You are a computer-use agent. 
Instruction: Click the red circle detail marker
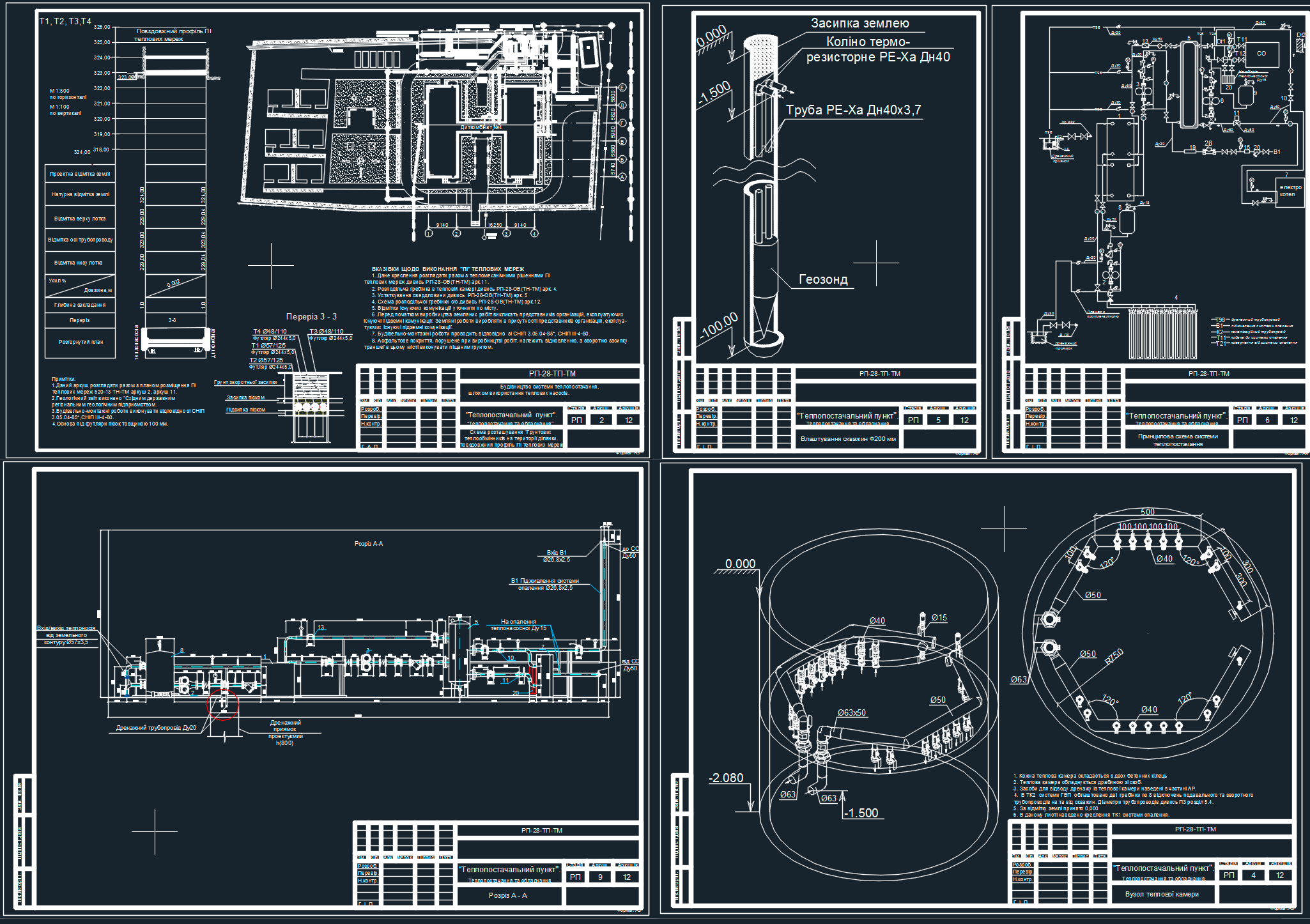point(223,704)
